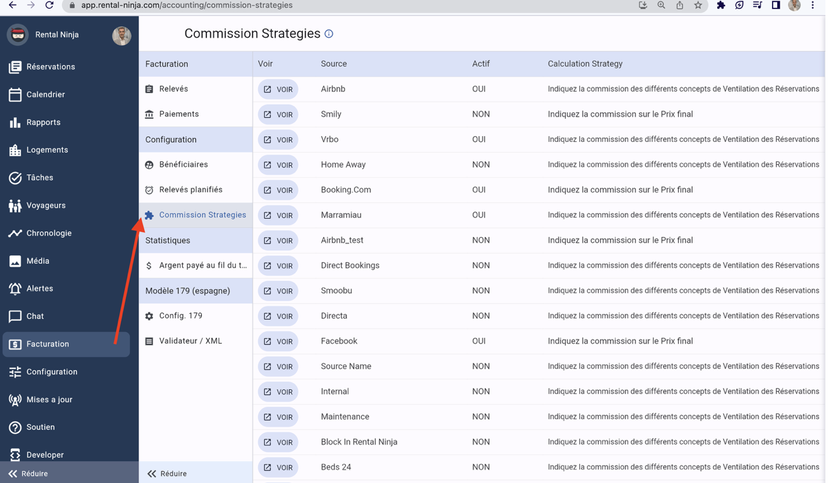Select Facturation in the main sidebar
Viewport: 828px width, 483px height.
tap(66, 344)
